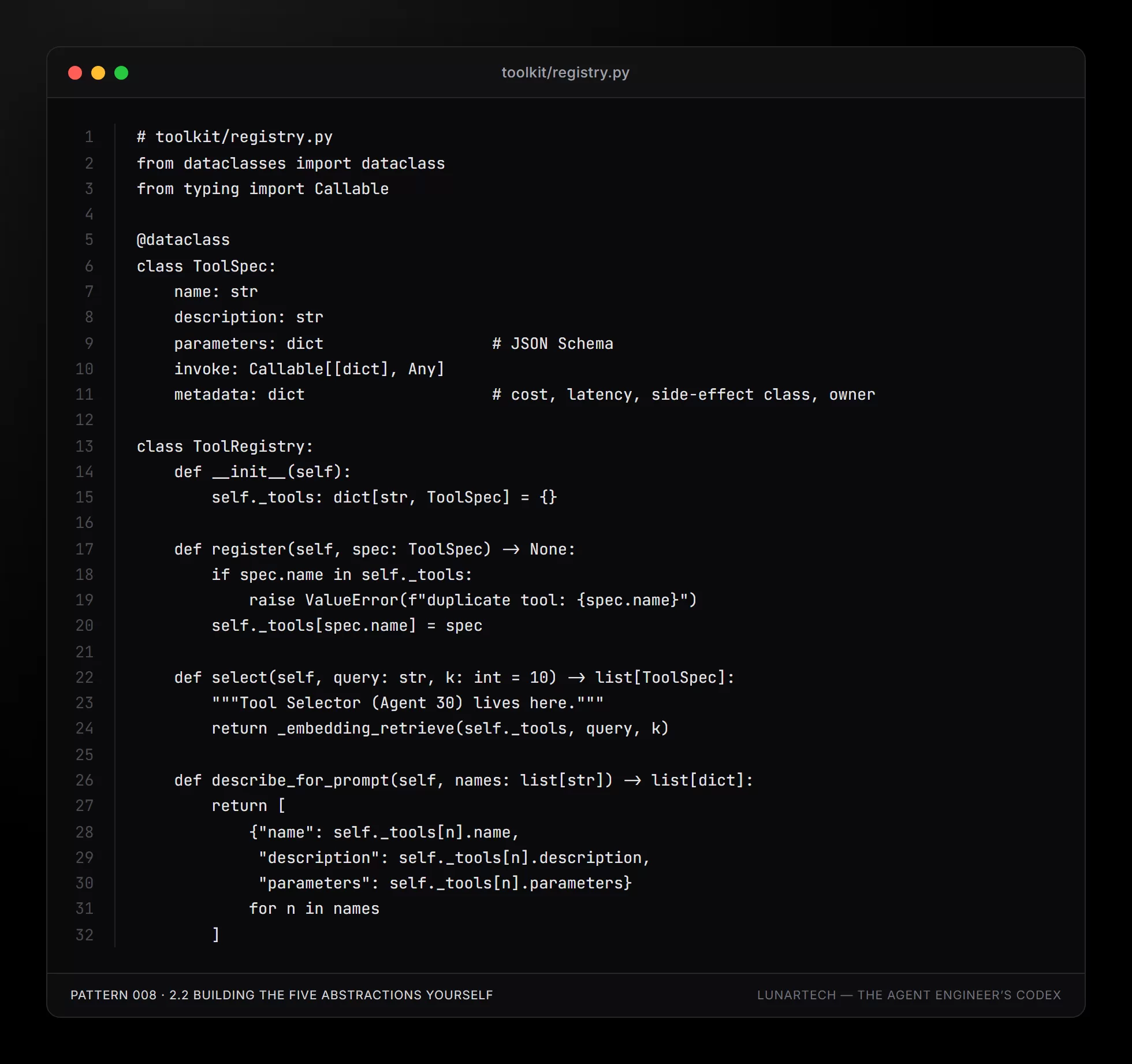The width and height of the screenshot is (1132, 1064).
Task: Click line number 13 in the gutter
Action: [84, 447]
